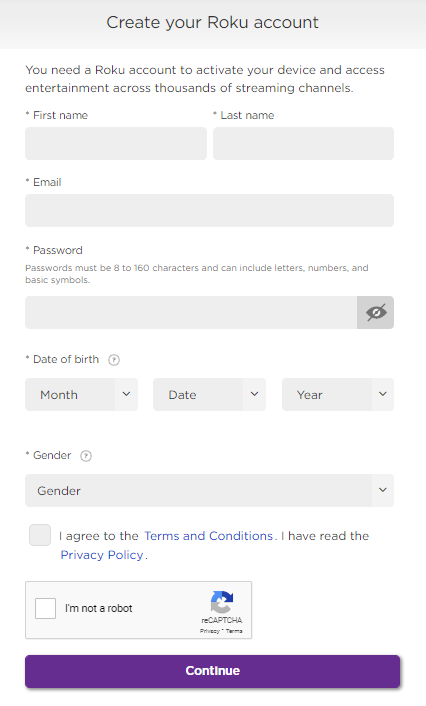The image size is (426, 706).
Task: Expand the Gender selection dropdown
Action: 209,490
